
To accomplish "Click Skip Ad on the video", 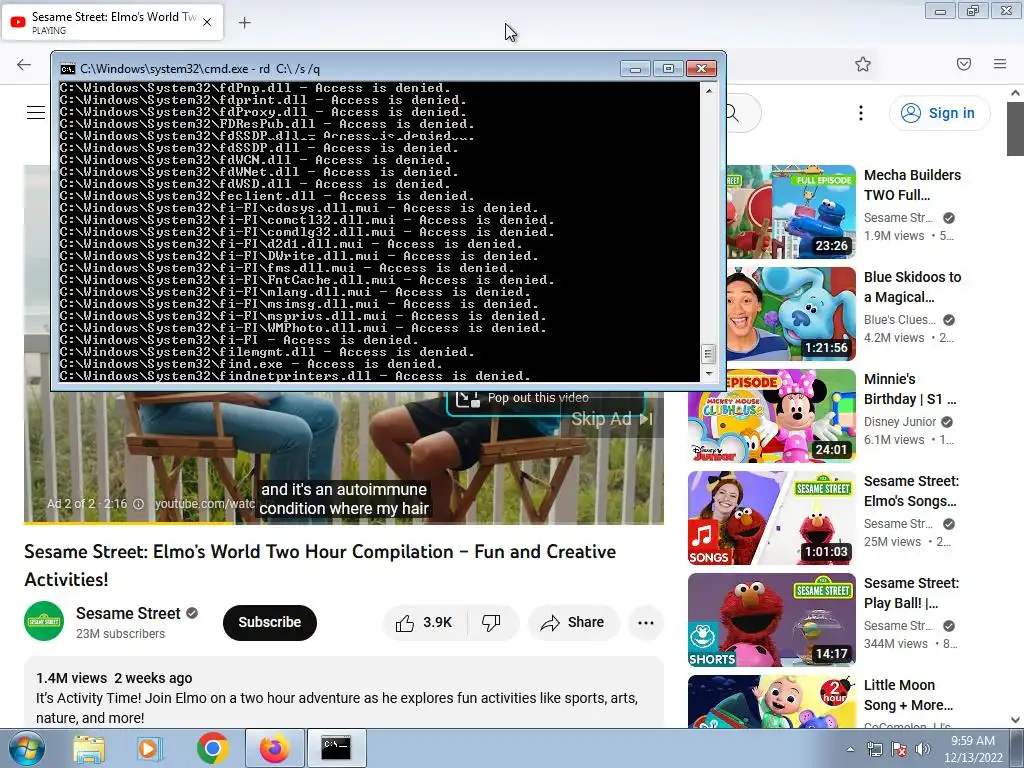I will (x=611, y=419).
